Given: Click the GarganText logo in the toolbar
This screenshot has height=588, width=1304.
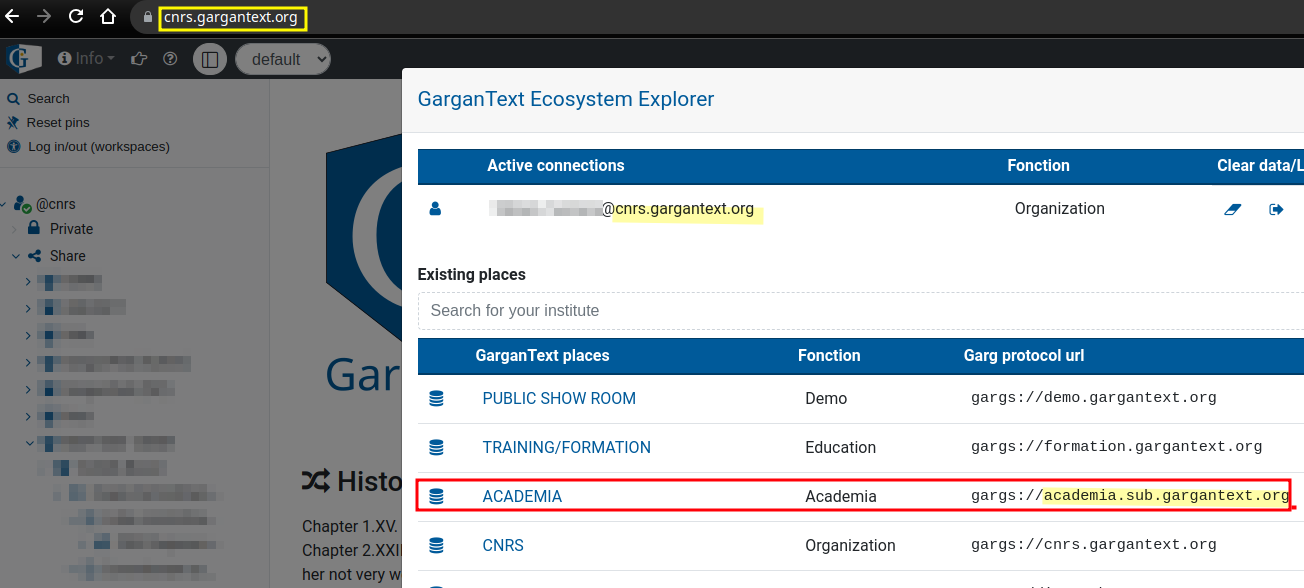Looking at the screenshot, I should pyautogui.click(x=22, y=58).
